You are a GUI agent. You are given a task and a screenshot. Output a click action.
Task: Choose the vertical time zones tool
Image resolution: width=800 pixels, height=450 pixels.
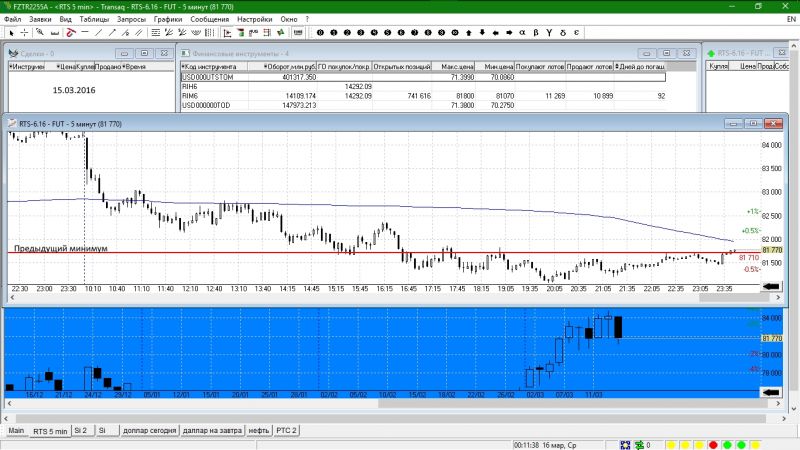[x=209, y=33]
